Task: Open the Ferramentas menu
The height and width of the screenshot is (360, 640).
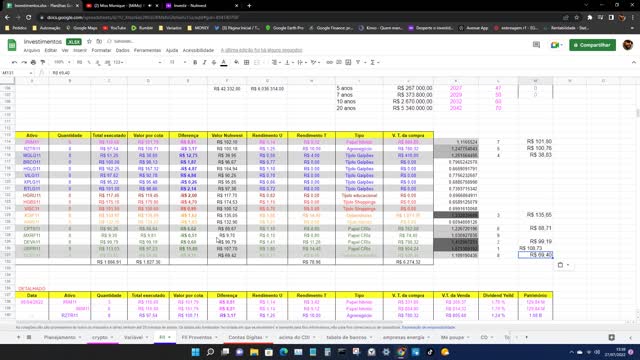Action: 147,50
